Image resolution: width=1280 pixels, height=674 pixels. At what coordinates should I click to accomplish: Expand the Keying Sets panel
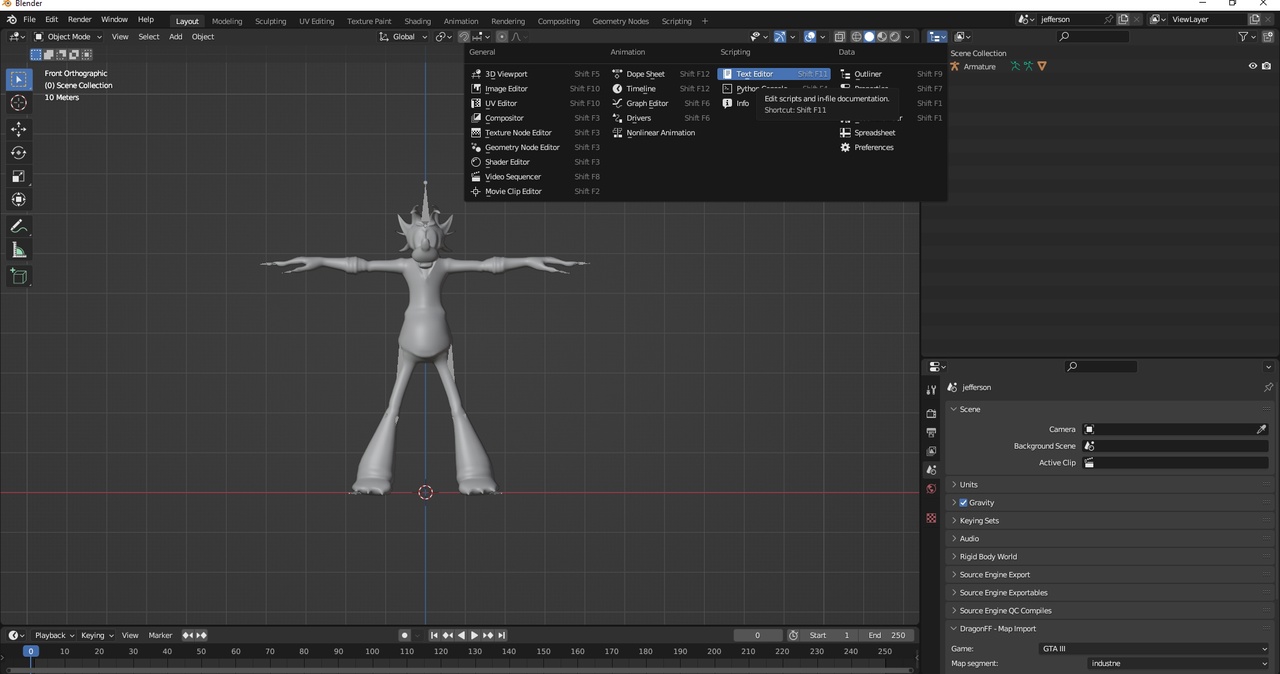coord(1109,521)
